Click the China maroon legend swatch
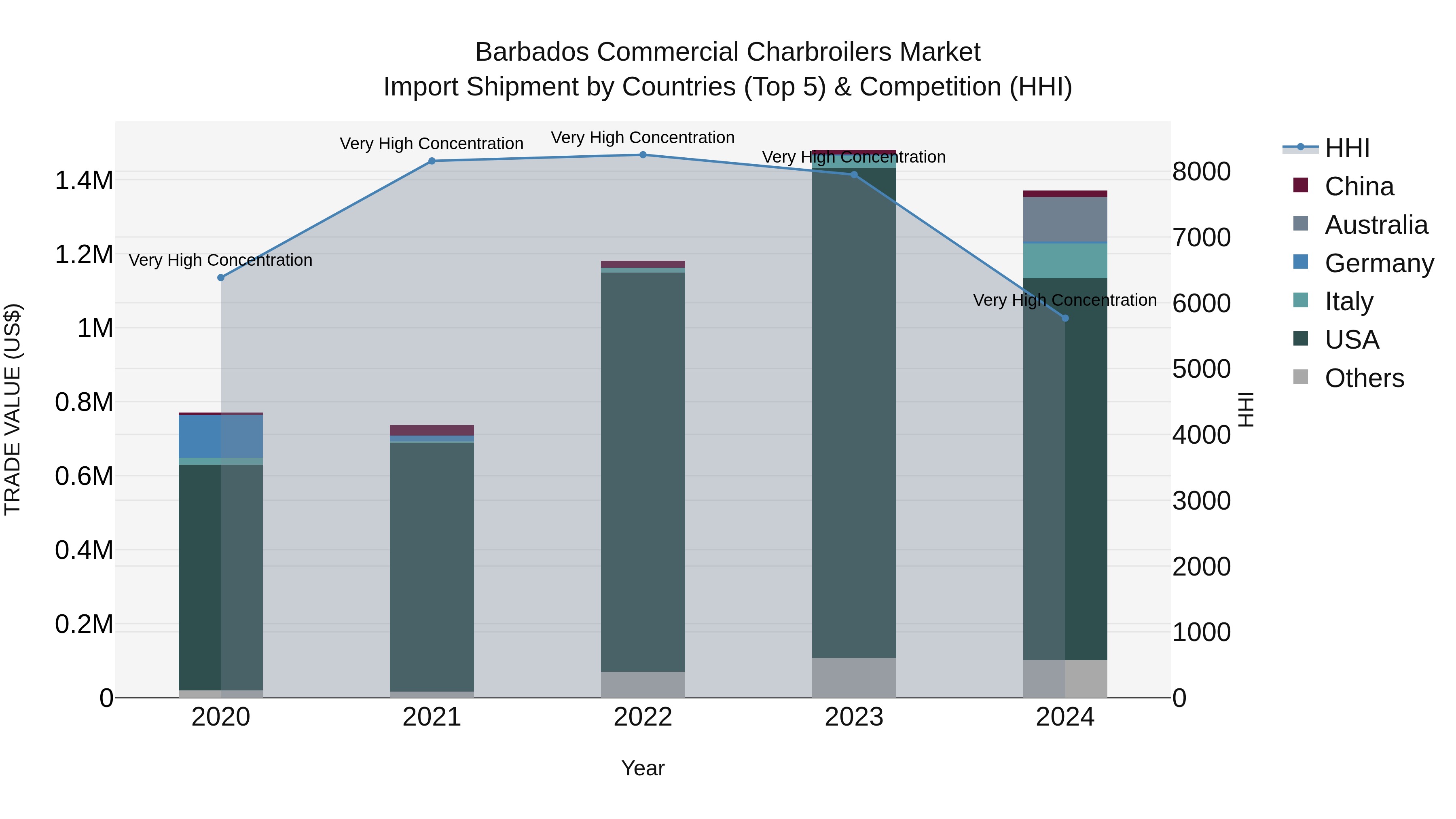The image size is (1456, 819). click(1301, 185)
